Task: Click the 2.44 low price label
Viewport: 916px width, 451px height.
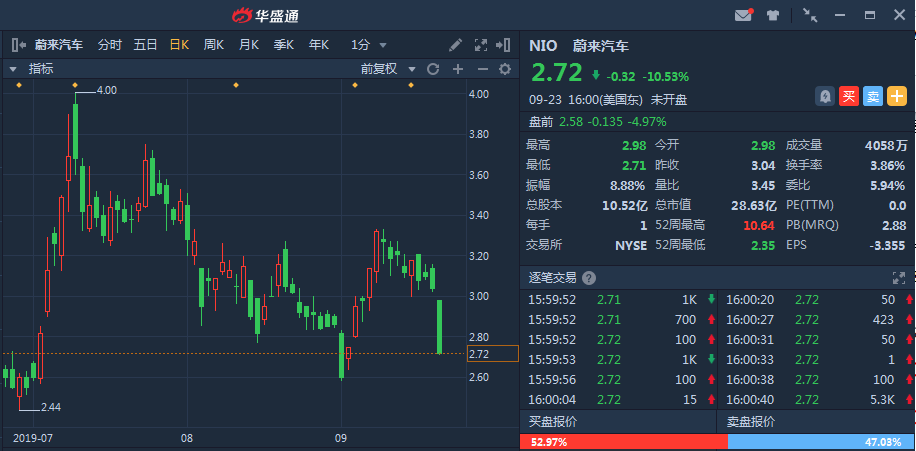Action: (x=51, y=407)
